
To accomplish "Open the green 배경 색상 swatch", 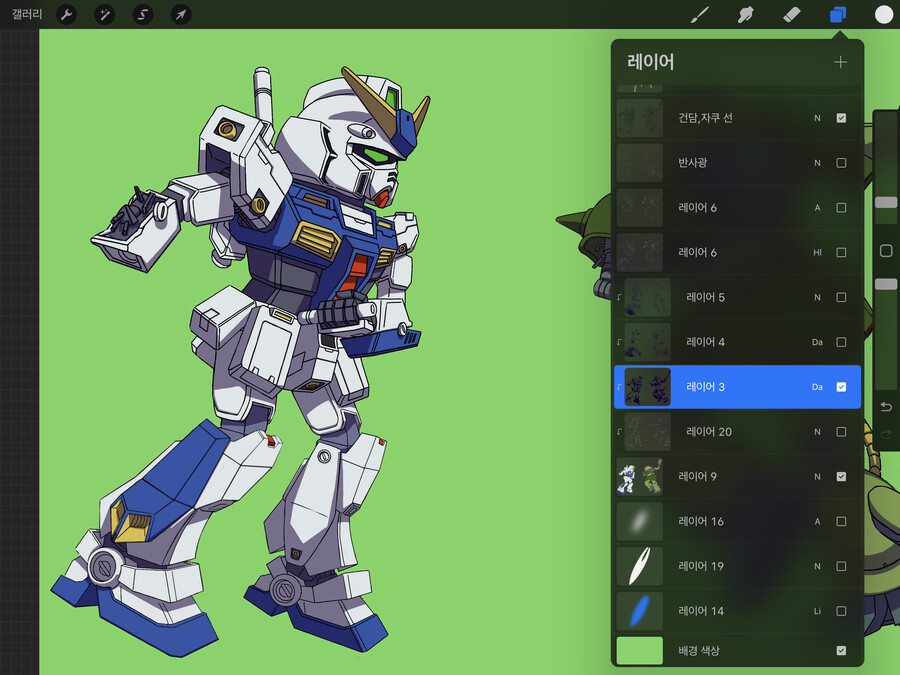I will pos(639,650).
